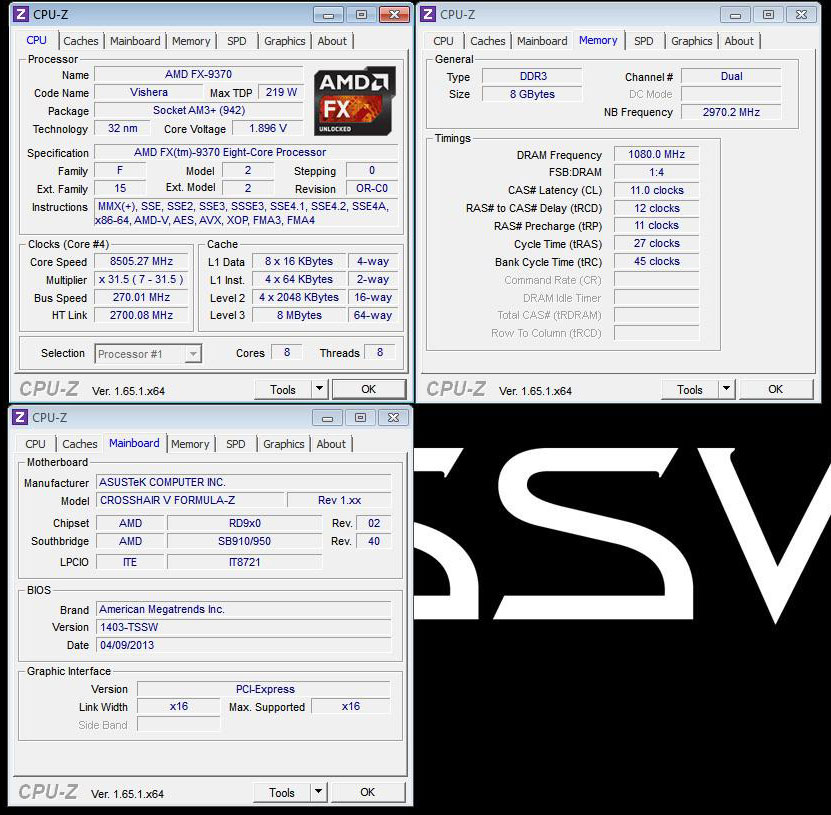Click OK button in Memory window
Viewport: 831px width, 815px height.
(x=775, y=389)
